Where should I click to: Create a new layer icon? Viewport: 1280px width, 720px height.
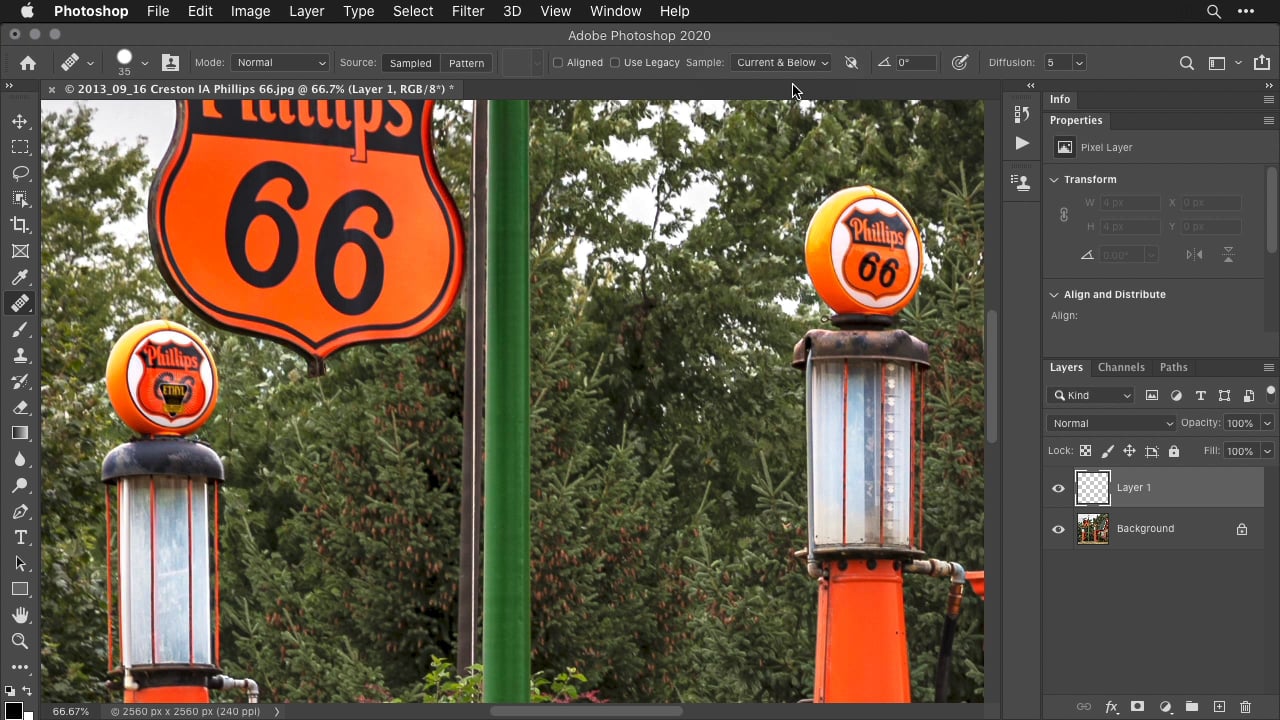1219,707
